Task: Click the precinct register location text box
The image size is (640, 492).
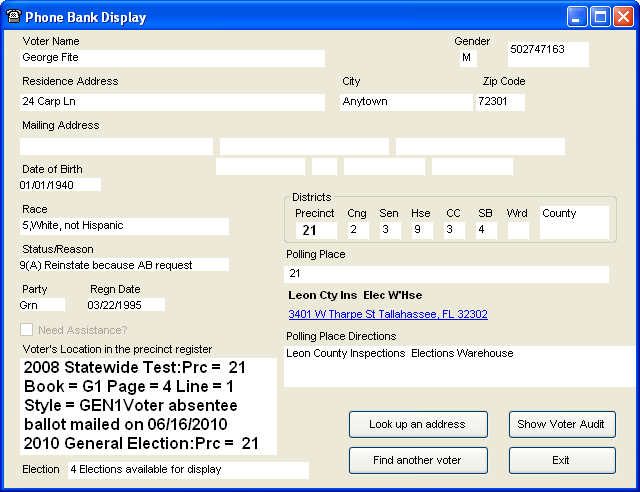Action: (x=149, y=406)
